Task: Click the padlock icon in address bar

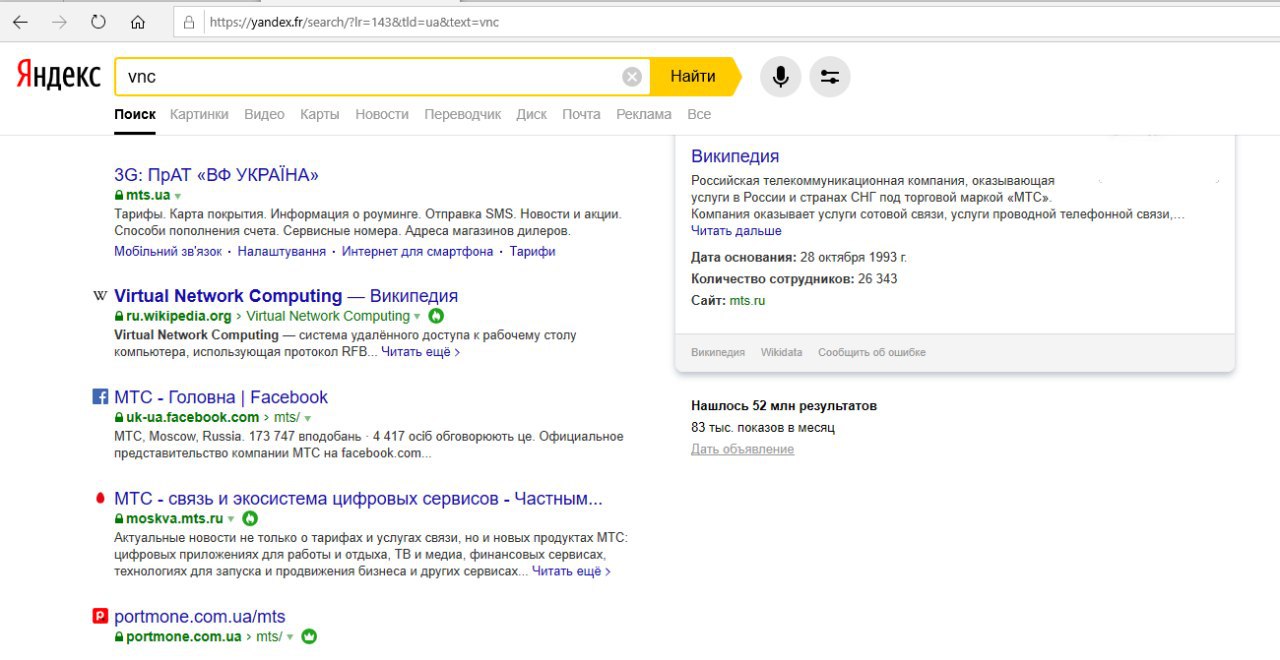Action: point(189,22)
